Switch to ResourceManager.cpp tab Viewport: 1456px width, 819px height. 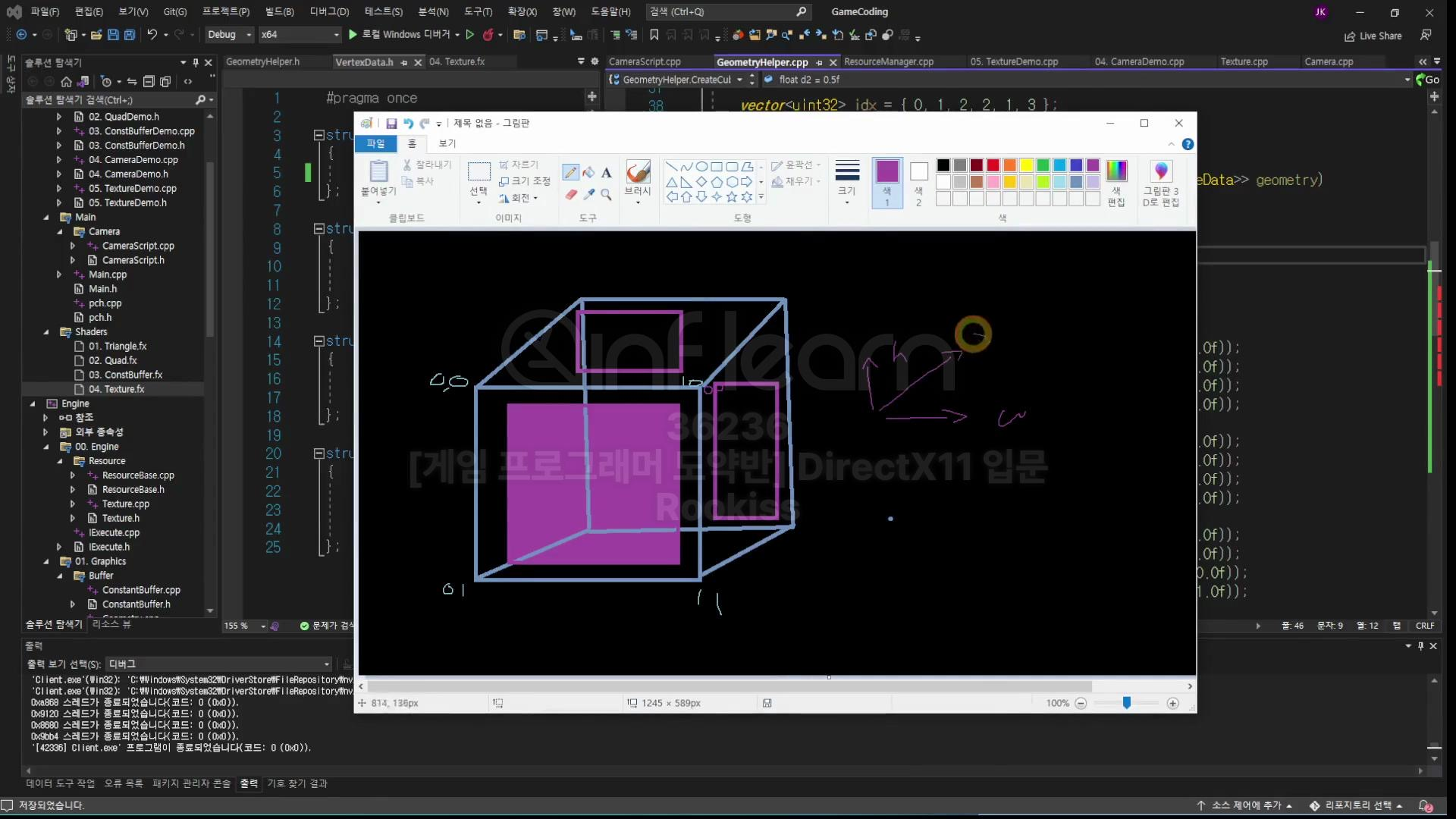coord(888,61)
